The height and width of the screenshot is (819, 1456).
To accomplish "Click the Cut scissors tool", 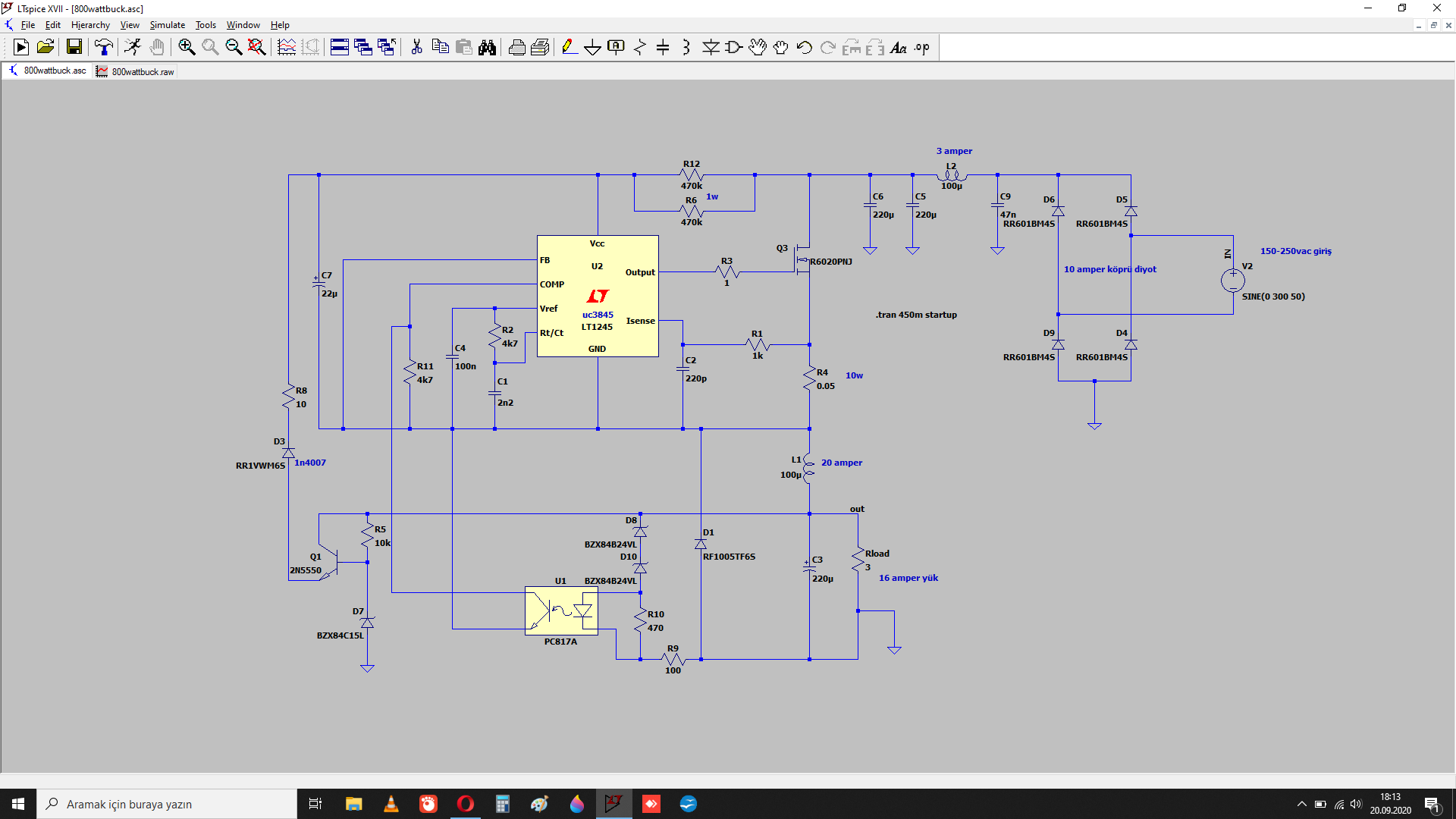I will 416,47.
